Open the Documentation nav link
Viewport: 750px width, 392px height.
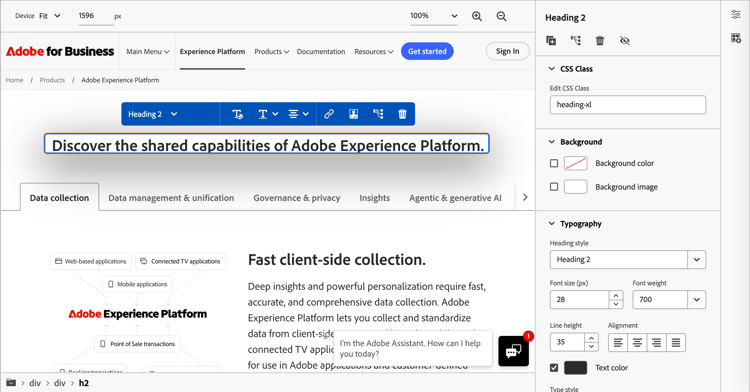click(320, 52)
